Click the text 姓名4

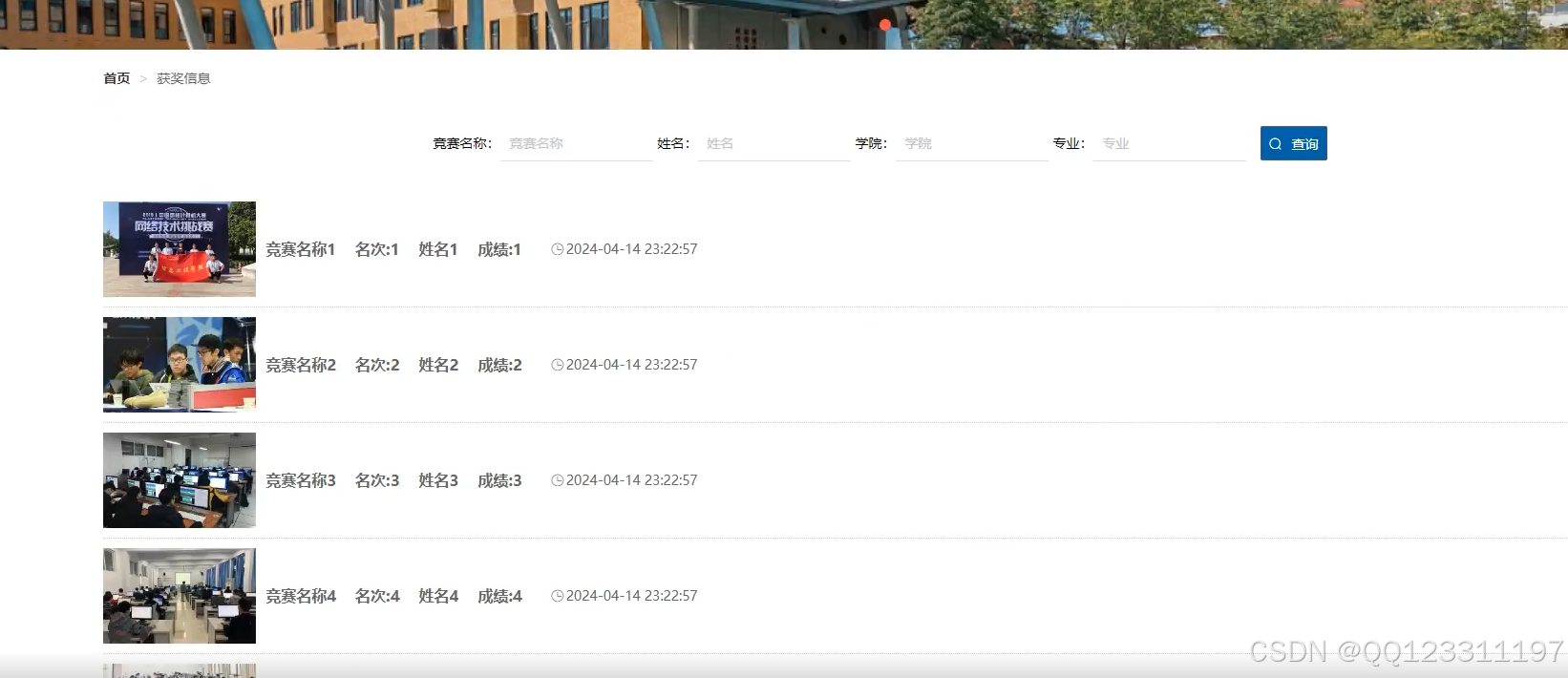tap(438, 596)
